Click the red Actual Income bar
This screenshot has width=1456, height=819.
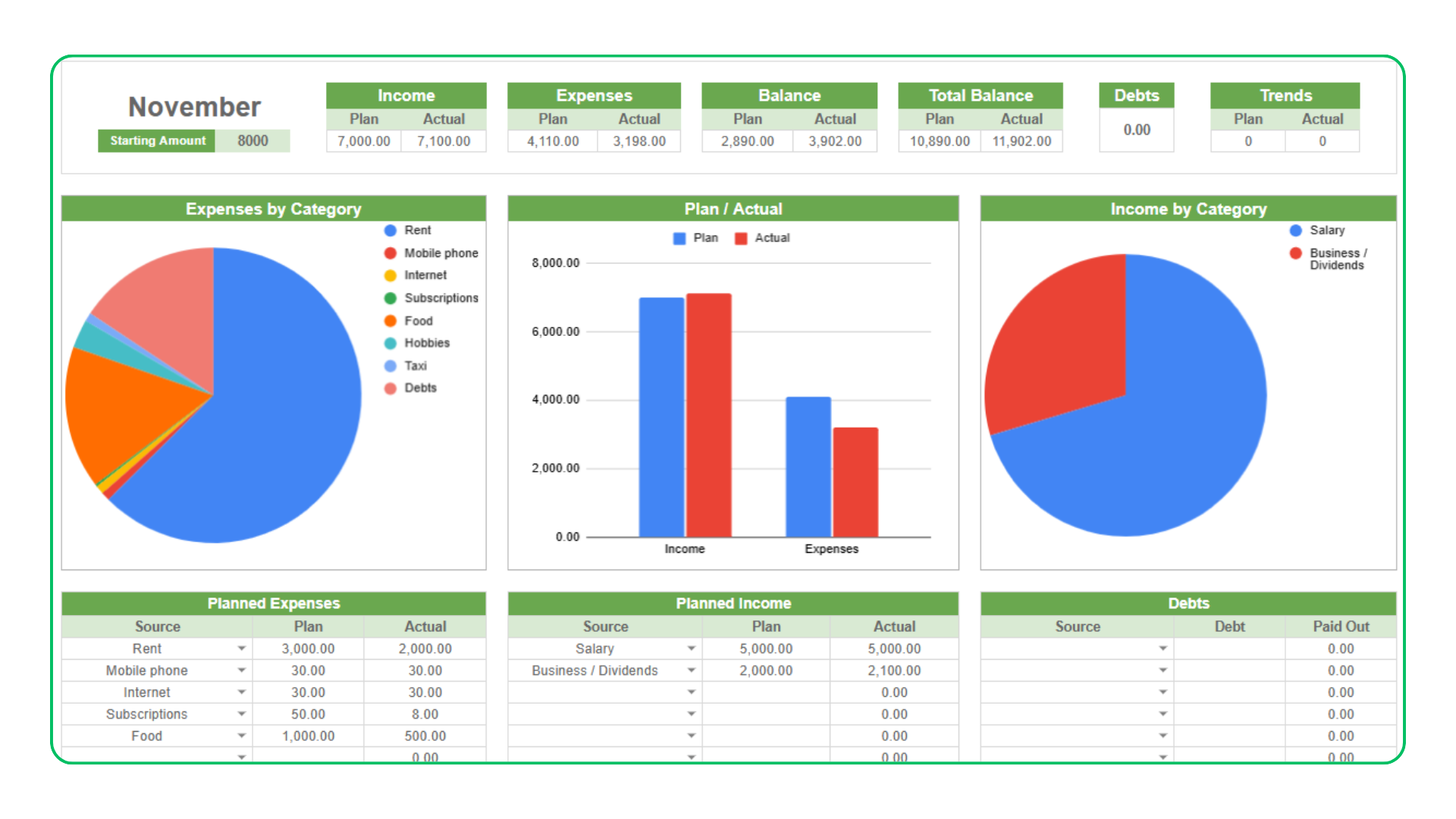click(x=708, y=416)
